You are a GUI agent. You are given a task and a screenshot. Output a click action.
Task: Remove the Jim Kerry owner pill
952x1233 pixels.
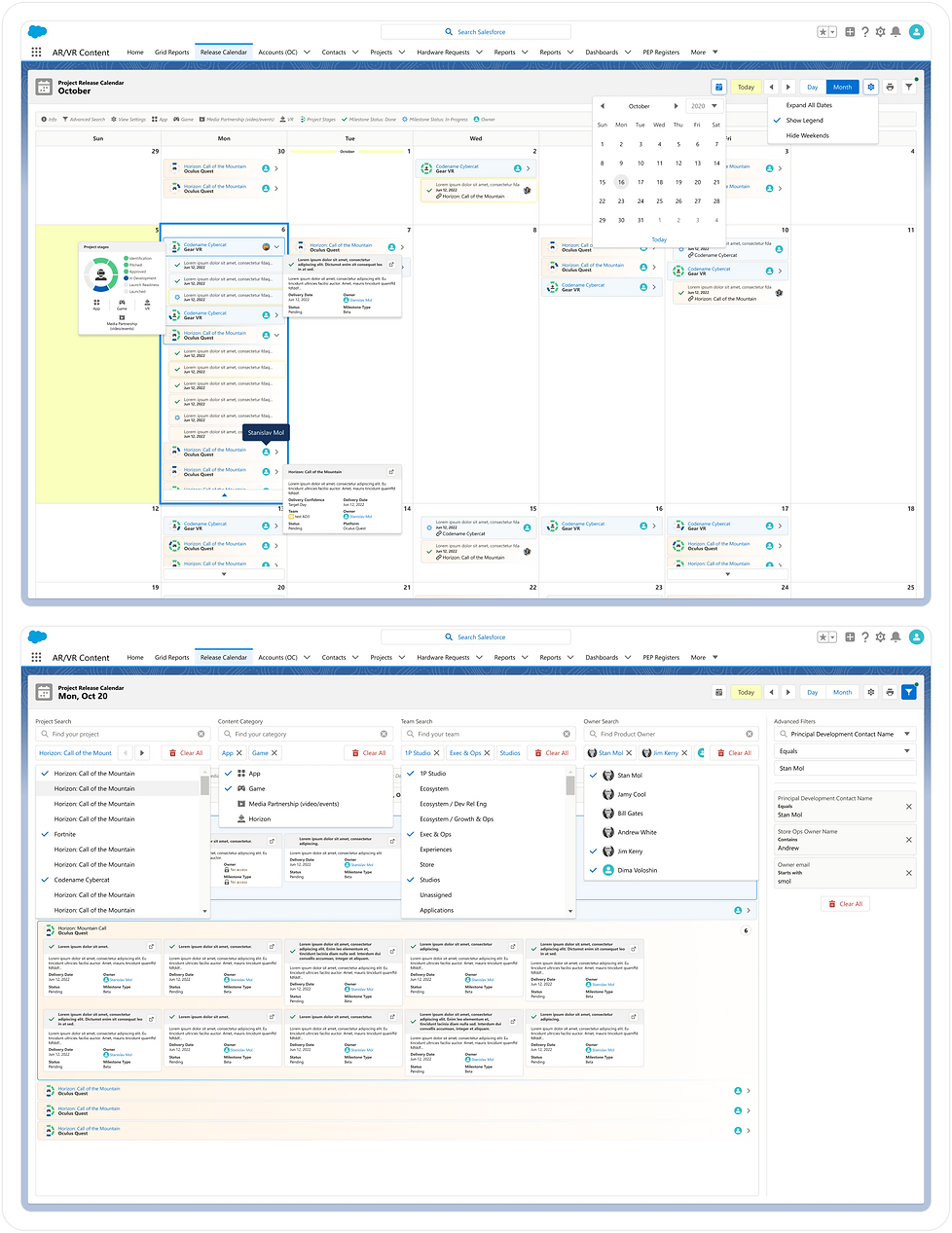[x=684, y=753]
